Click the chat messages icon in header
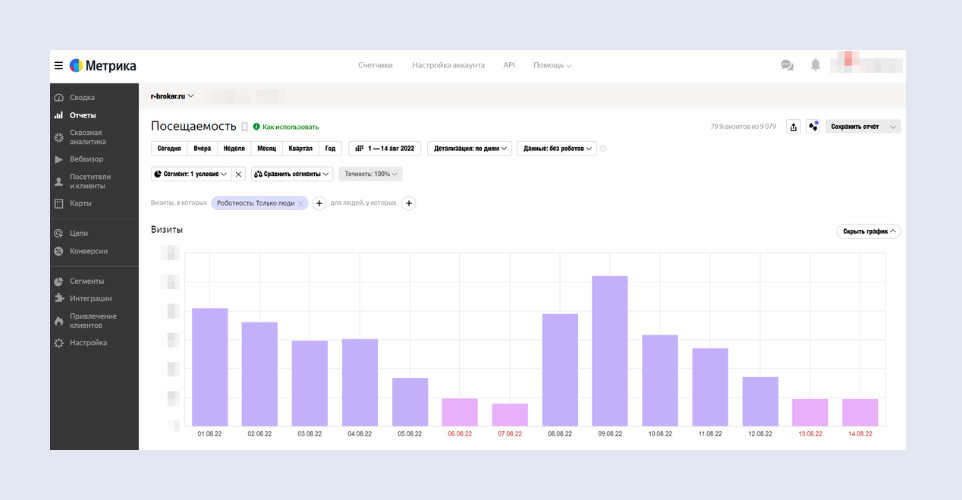This screenshot has height=500, width=962. pyautogui.click(x=787, y=65)
